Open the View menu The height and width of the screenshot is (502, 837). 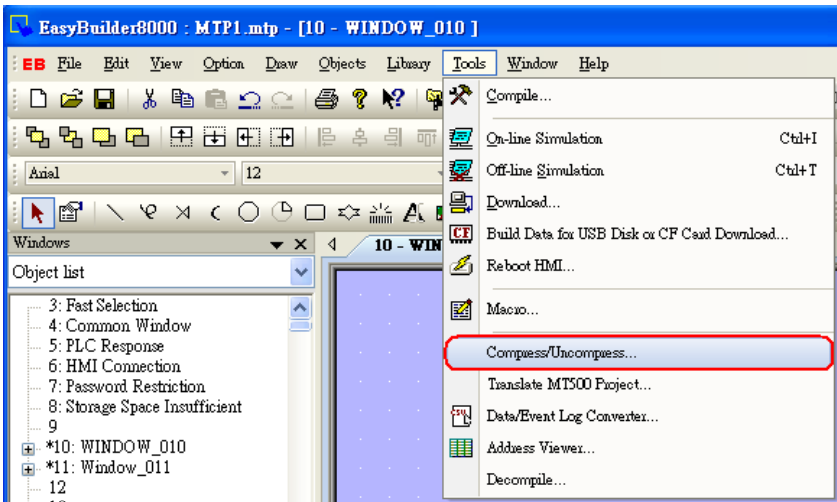[x=165, y=64]
